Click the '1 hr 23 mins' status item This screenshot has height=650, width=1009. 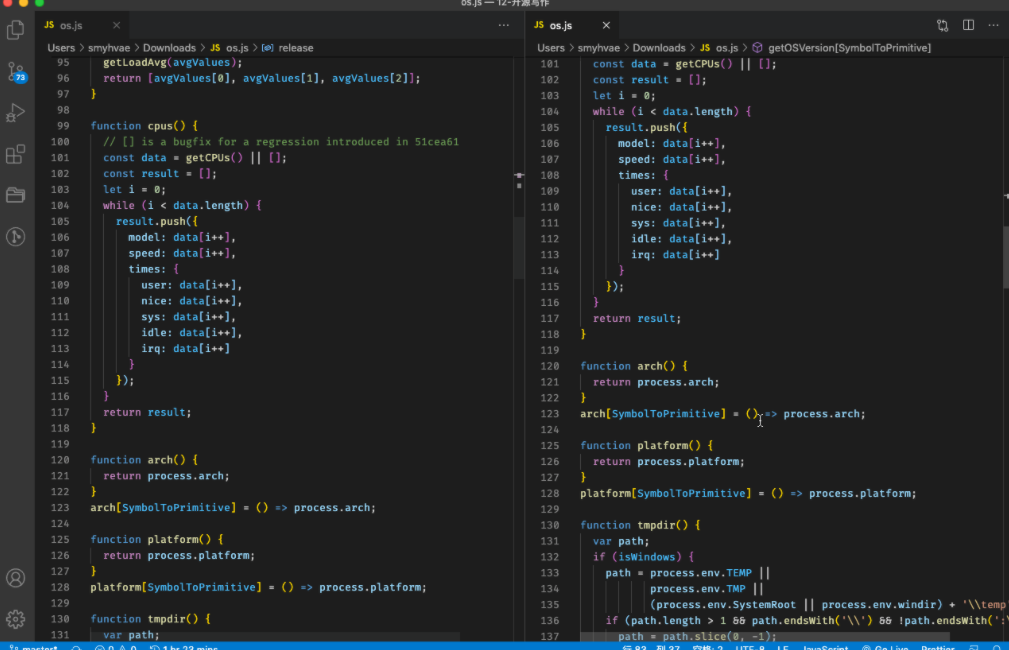pos(184,647)
